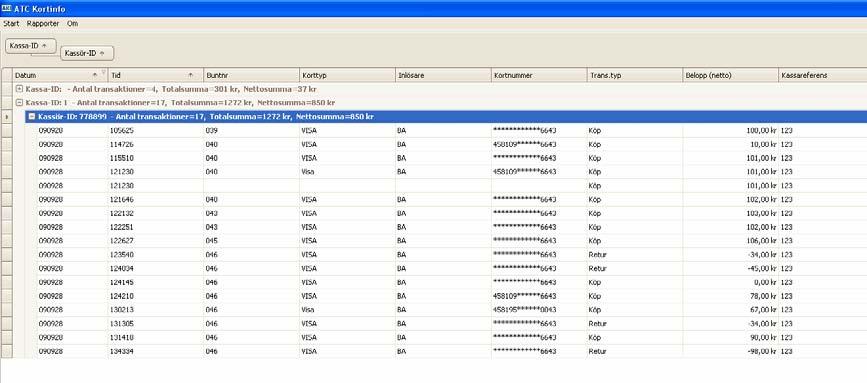Select the row with time 122251
This screenshot has width=867, height=383.
452,227
